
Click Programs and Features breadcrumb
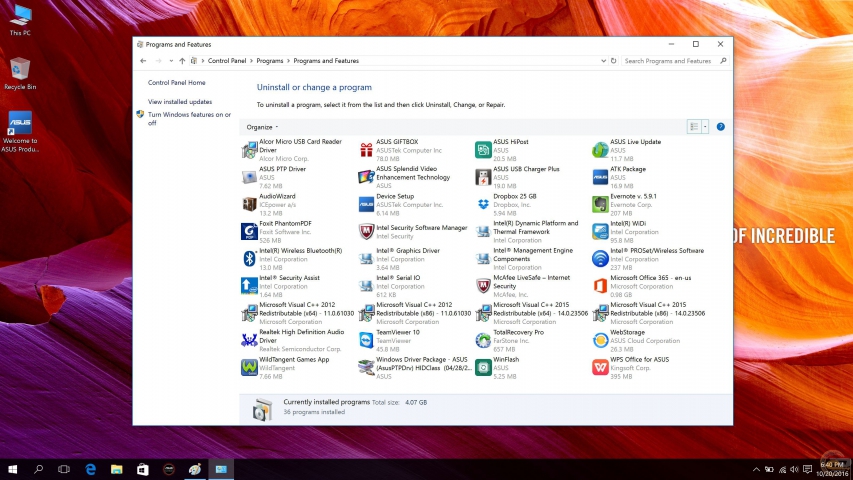point(326,61)
